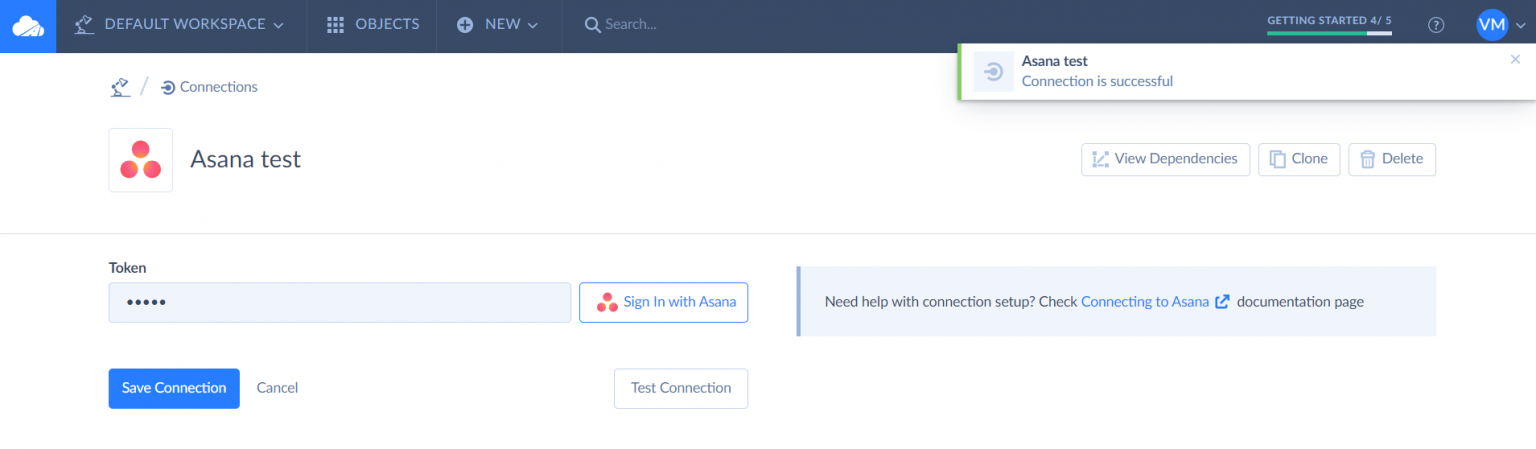Click inside the Token input field

pyautogui.click(x=339, y=302)
